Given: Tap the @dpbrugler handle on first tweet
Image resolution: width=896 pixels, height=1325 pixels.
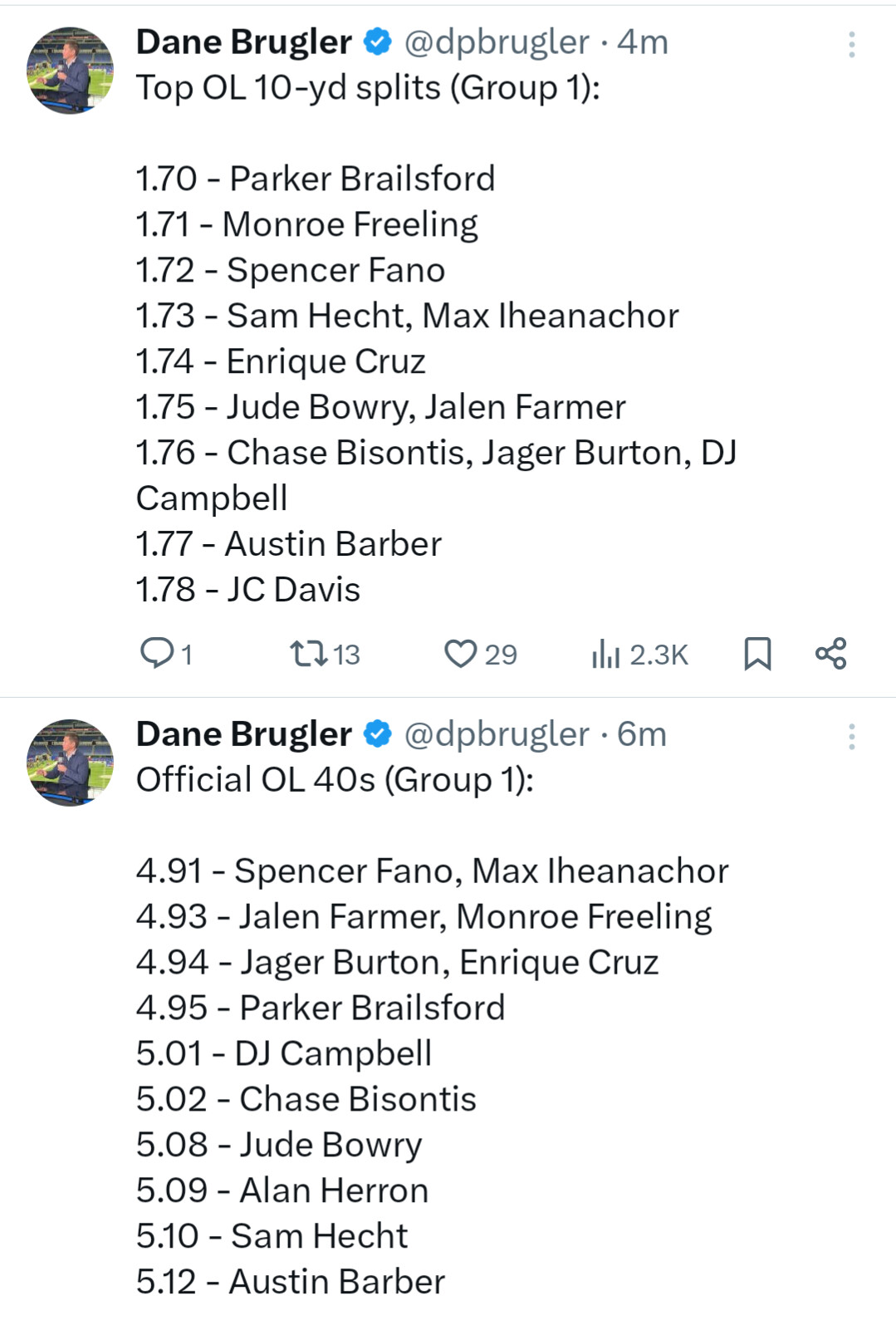Looking at the screenshot, I should [497, 42].
